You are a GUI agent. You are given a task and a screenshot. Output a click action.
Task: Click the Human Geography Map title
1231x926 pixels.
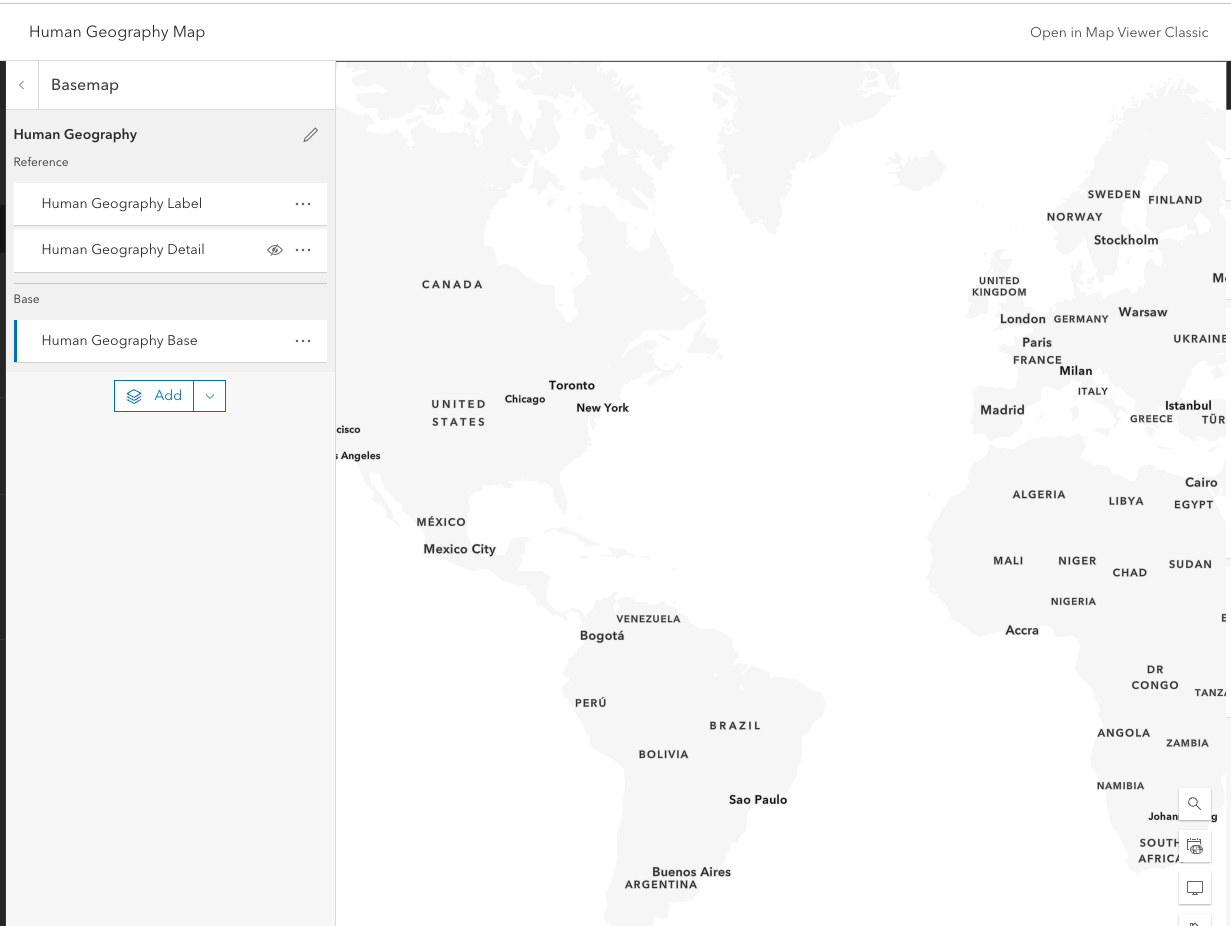pyautogui.click(x=117, y=32)
